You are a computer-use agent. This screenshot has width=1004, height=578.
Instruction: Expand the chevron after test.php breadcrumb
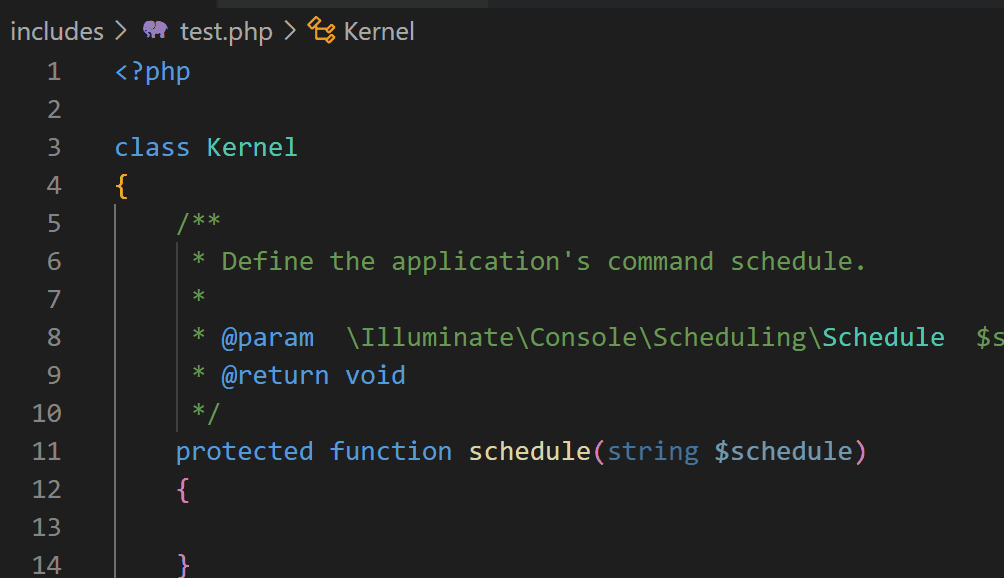[x=289, y=31]
